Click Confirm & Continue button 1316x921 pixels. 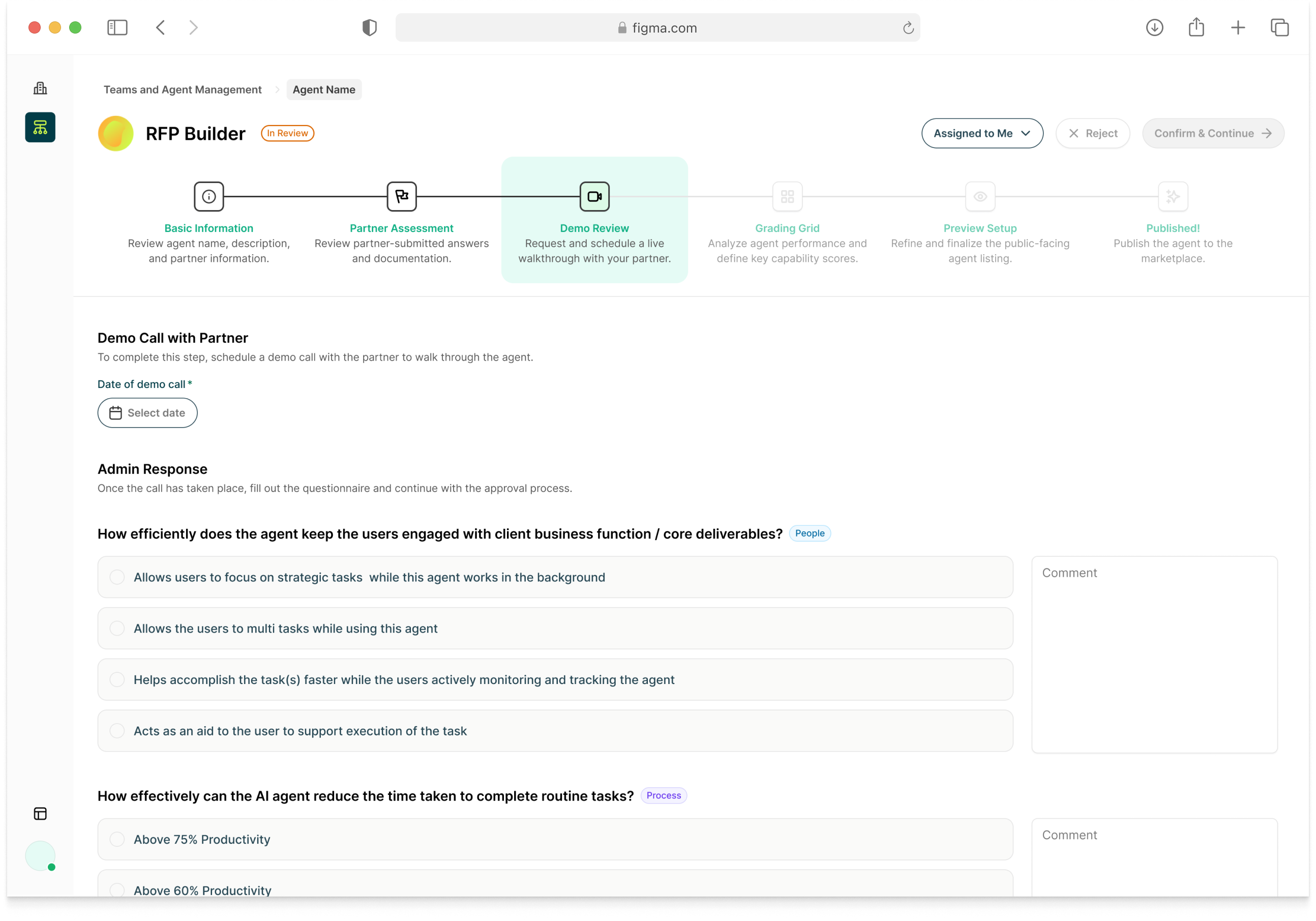tap(1212, 134)
